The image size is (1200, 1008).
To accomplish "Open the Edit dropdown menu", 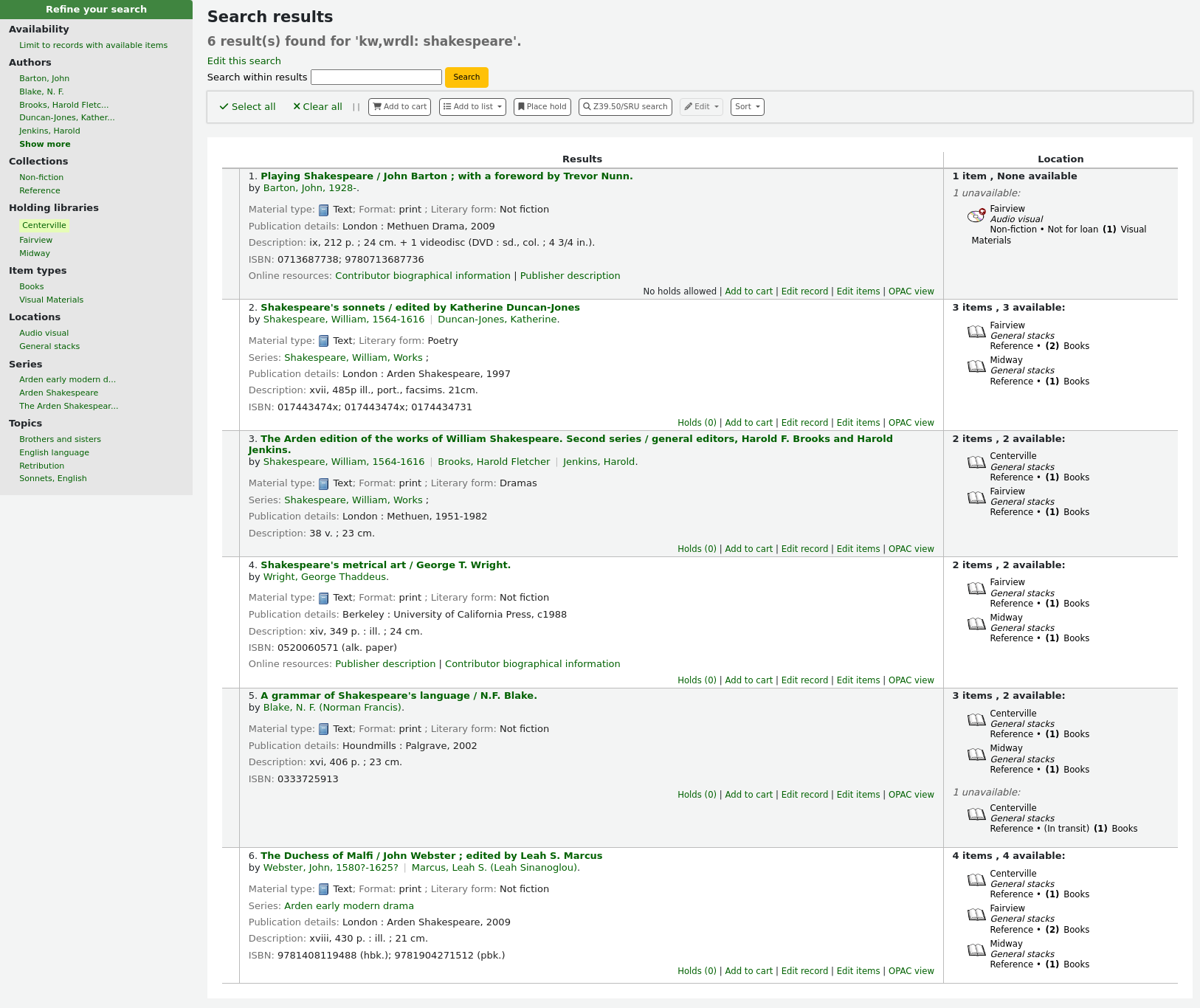I will 701,107.
